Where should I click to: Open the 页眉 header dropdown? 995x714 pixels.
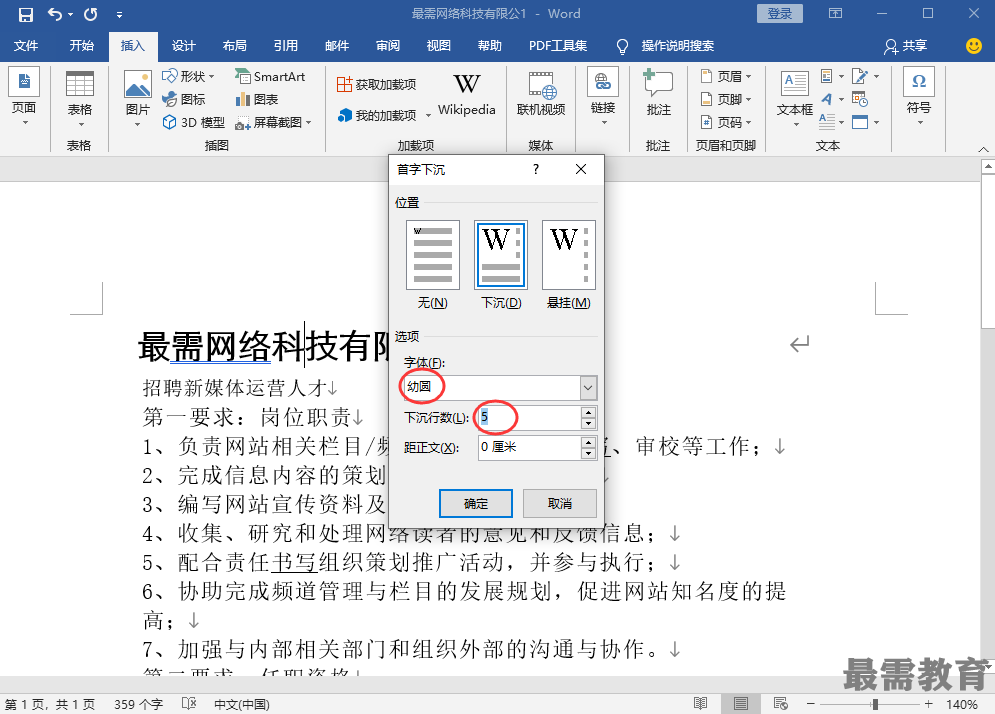click(727, 76)
